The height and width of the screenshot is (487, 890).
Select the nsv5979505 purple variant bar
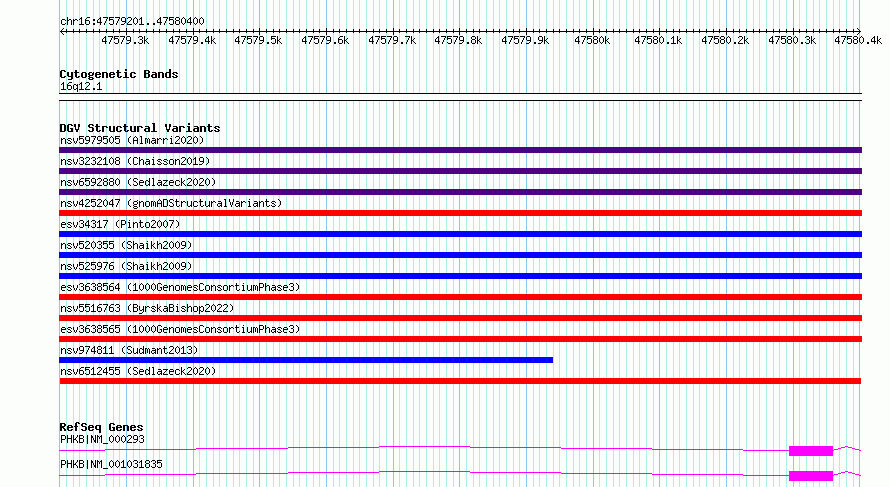coord(460,150)
